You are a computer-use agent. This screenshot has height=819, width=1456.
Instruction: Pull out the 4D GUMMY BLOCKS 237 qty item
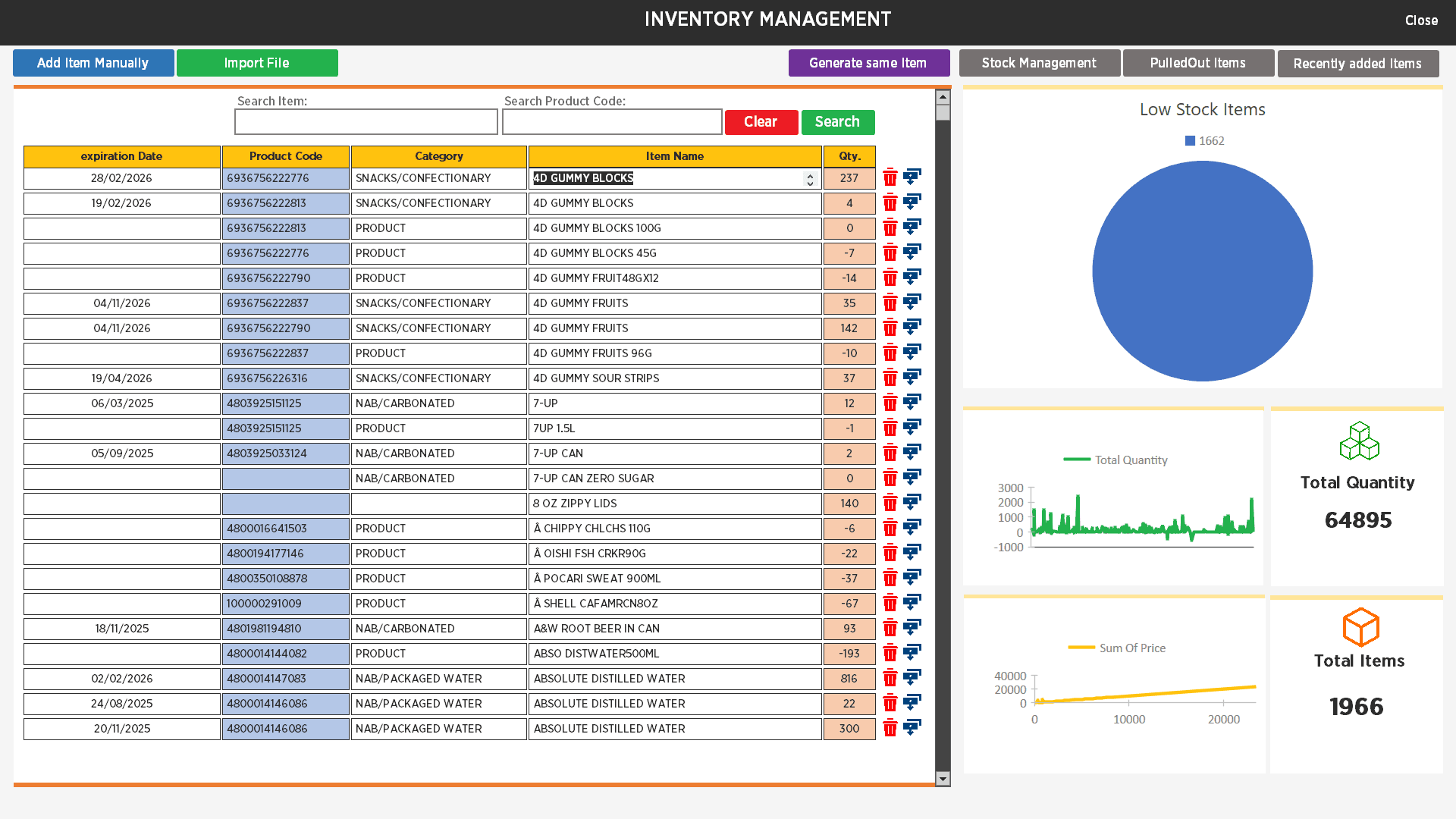click(912, 177)
